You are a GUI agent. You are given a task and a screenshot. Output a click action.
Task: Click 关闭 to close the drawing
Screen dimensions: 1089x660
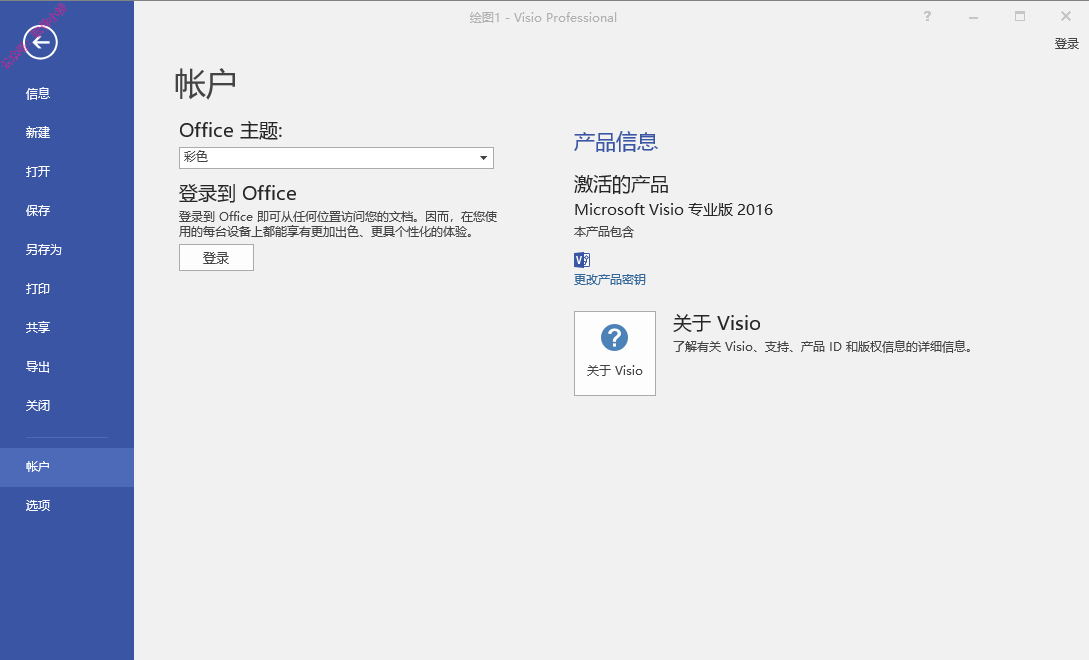38,406
